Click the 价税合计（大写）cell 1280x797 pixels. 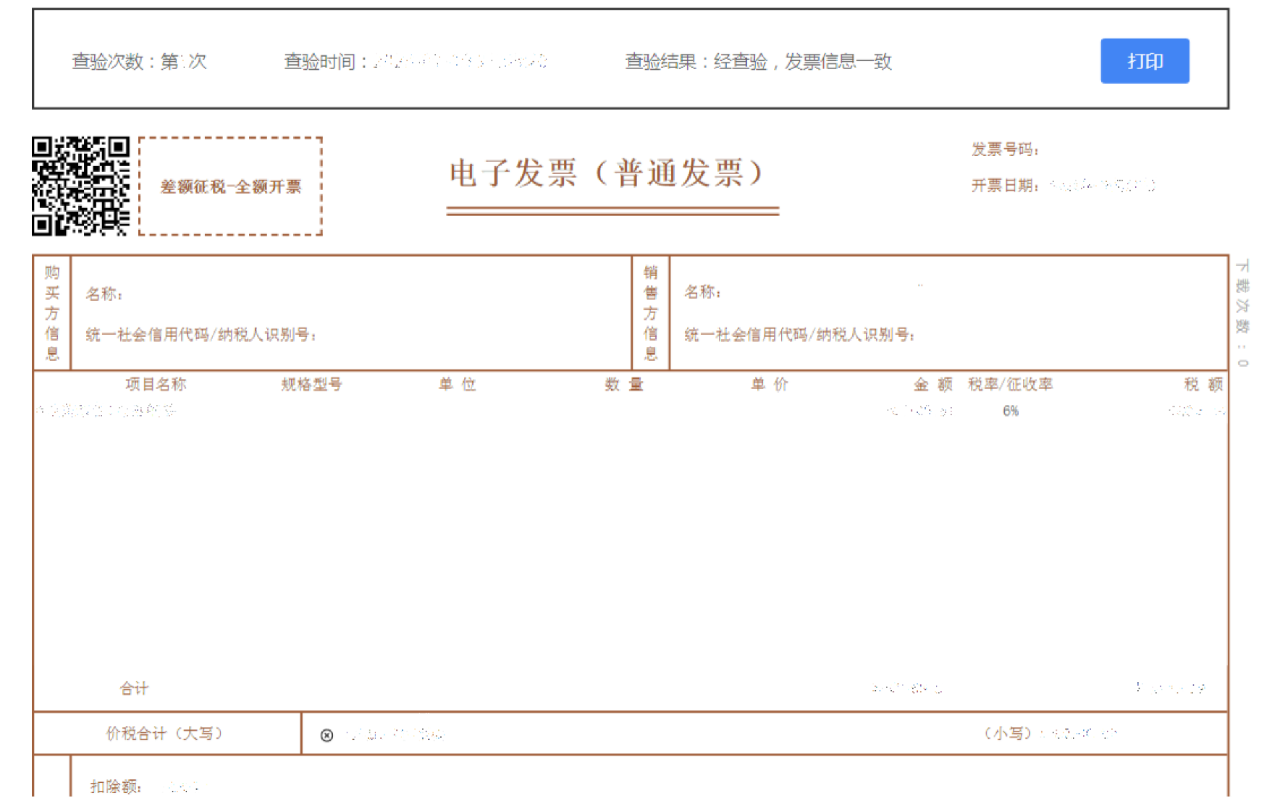[165, 734]
